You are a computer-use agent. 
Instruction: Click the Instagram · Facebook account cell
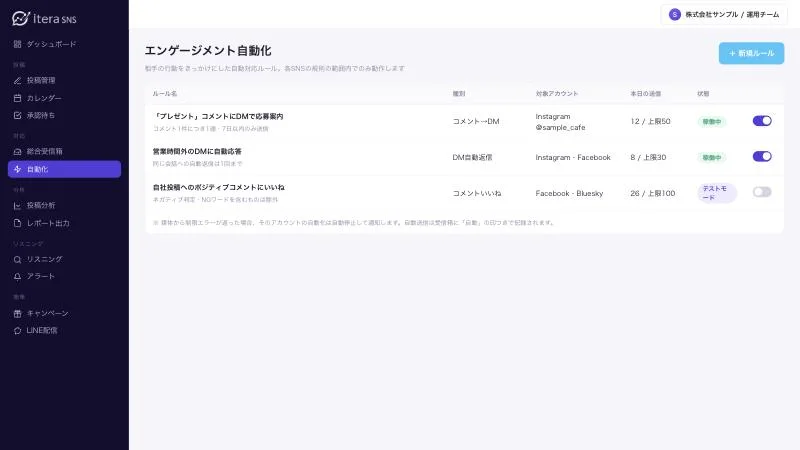573,157
